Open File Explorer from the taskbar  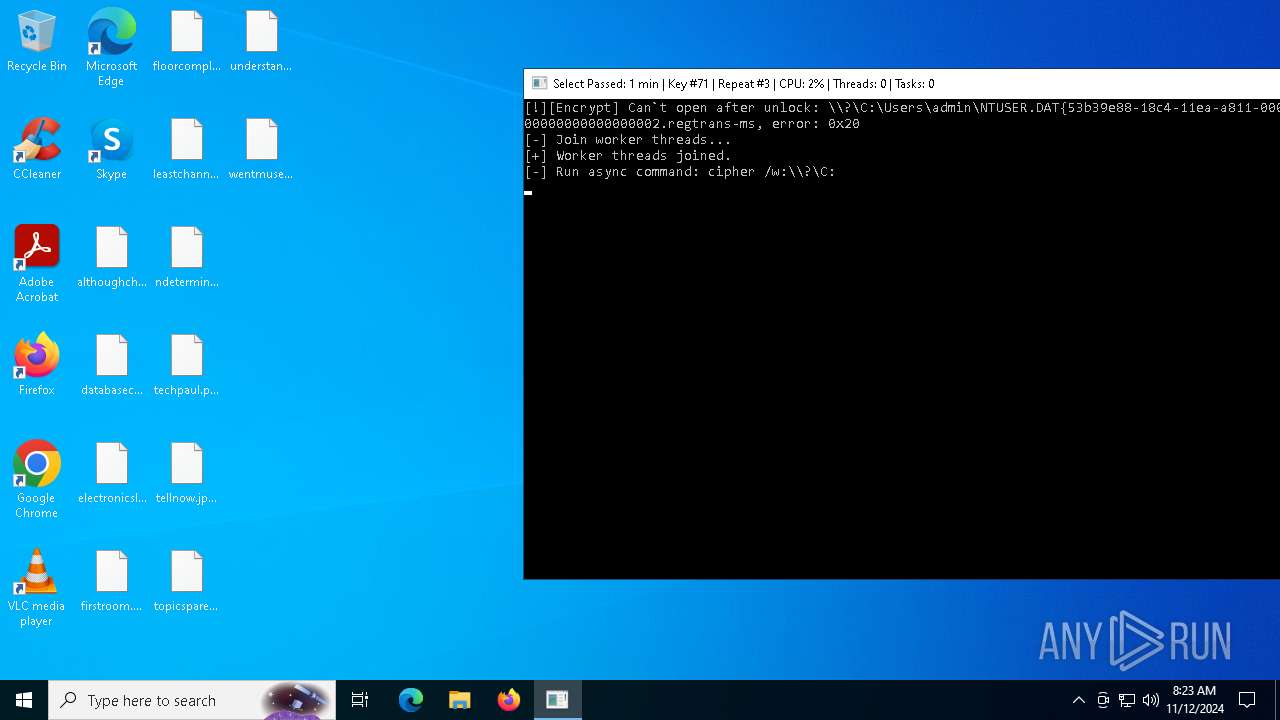pyautogui.click(x=460, y=700)
